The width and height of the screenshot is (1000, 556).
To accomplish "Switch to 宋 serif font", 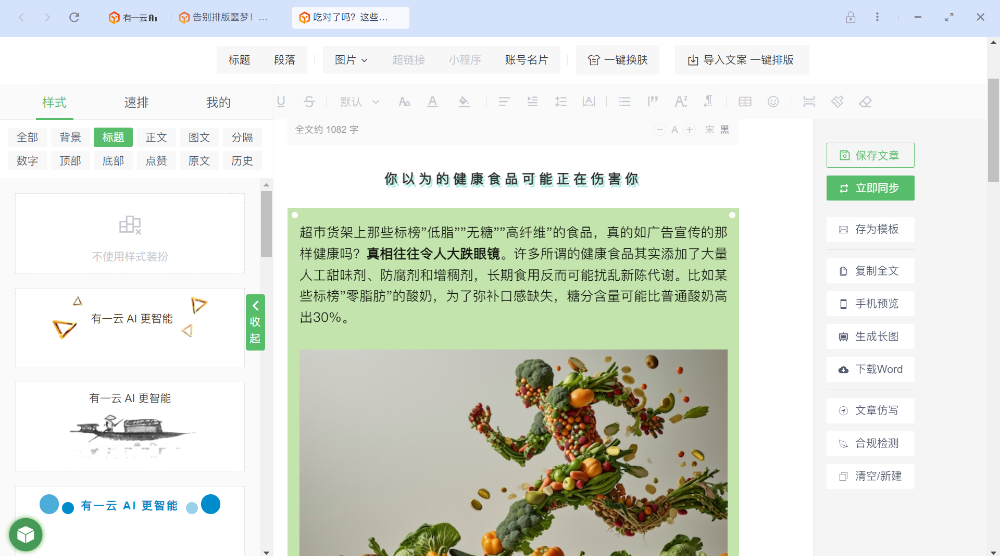I will pyautogui.click(x=710, y=129).
